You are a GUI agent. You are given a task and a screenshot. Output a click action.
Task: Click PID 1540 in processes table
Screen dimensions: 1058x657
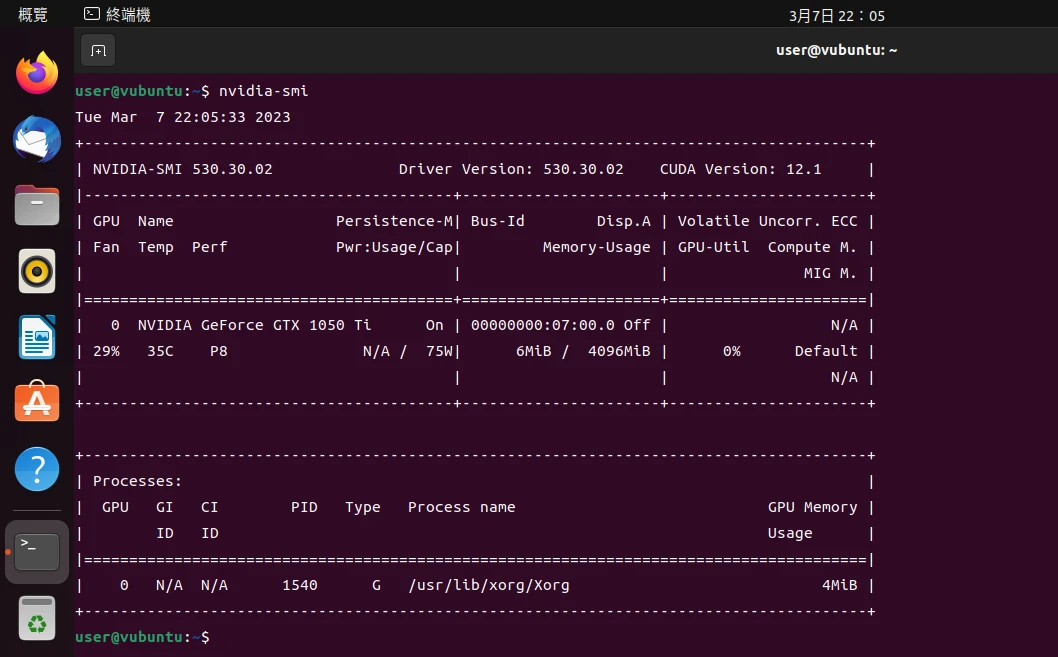[299, 585]
